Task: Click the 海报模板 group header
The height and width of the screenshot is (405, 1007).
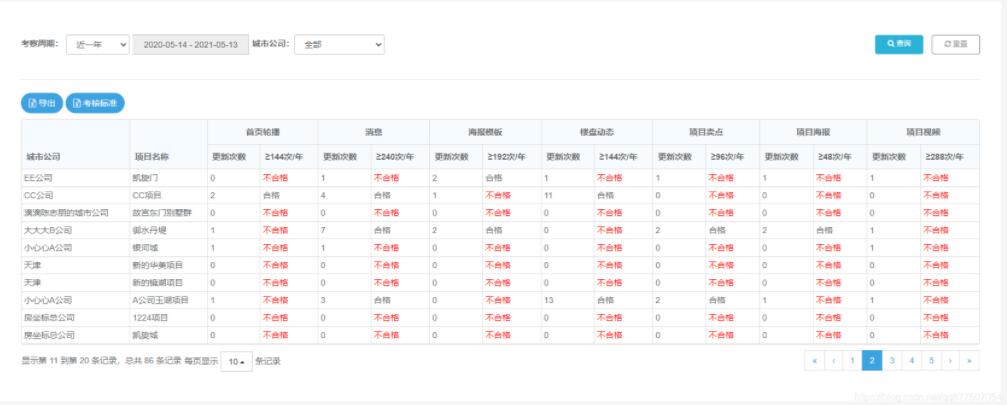Action: coord(485,132)
